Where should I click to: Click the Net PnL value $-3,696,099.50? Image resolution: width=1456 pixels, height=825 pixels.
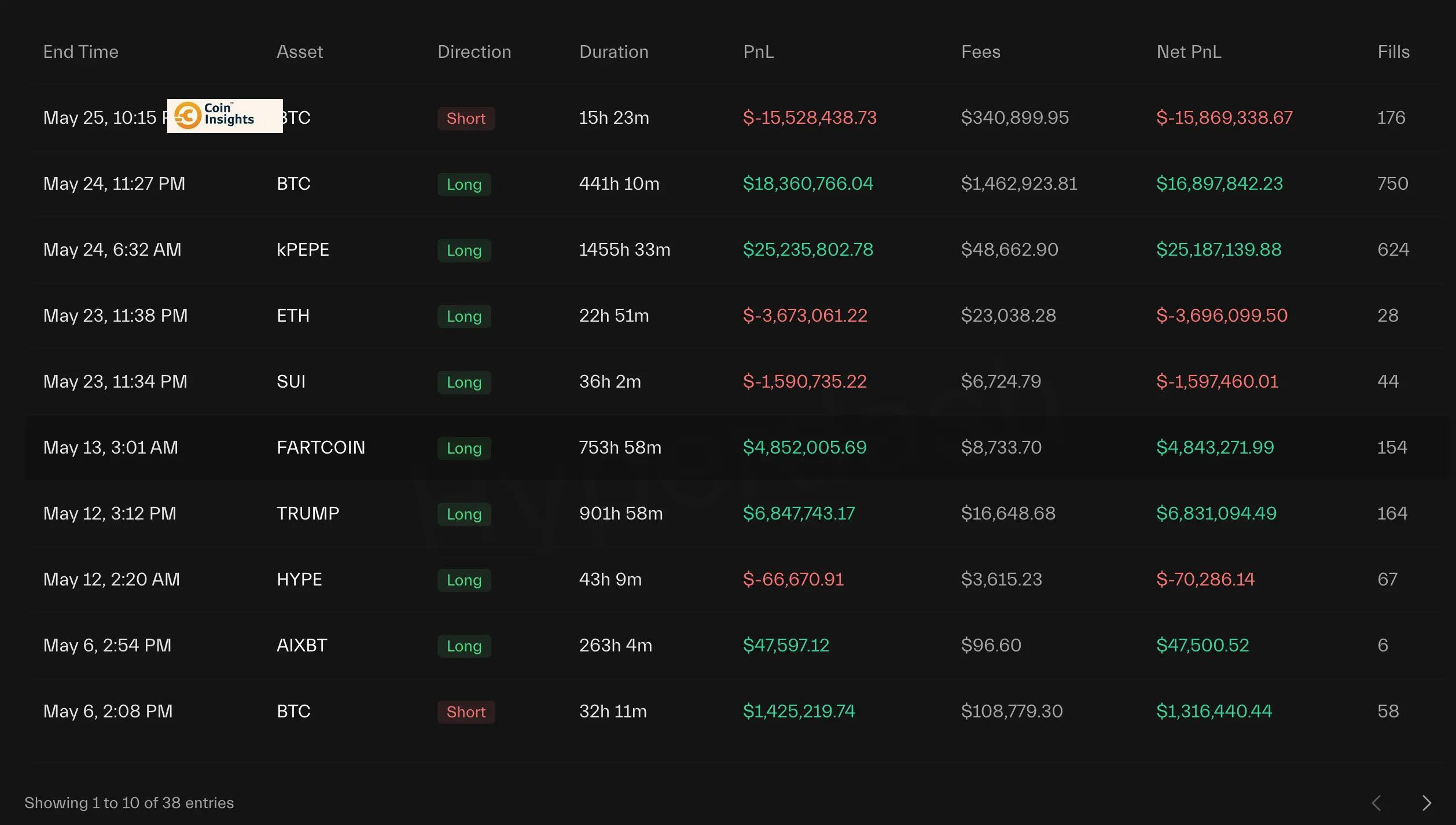(x=1222, y=315)
